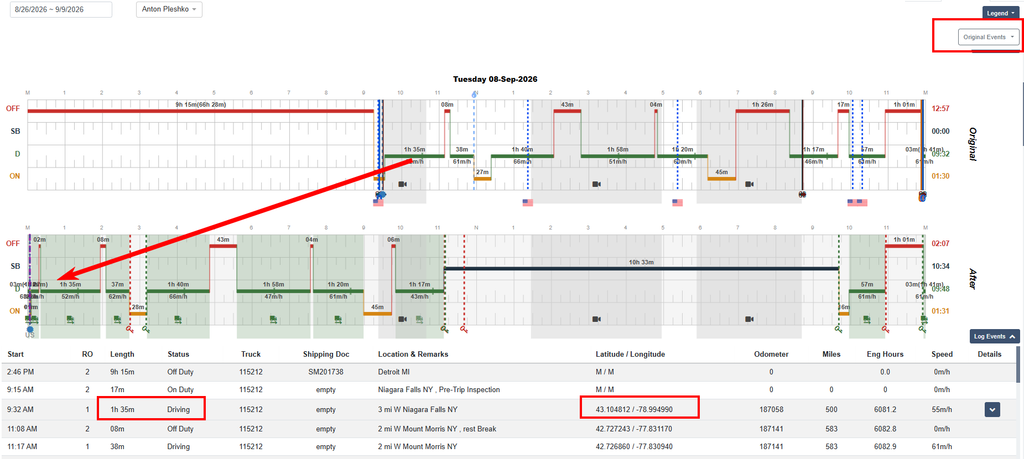Viewport: 1024px width, 459px height.
Task: Click truck icon under 1h 20m in After graph
Action: click(x=338, y=319)
